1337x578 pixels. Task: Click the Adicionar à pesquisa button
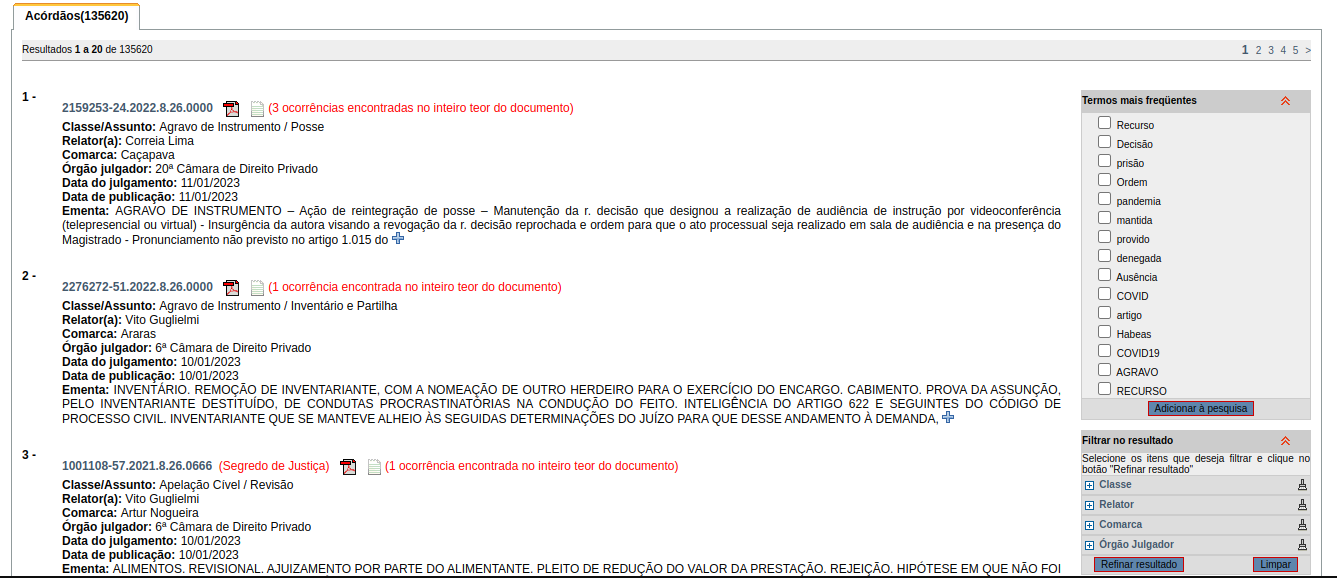click(1200, 409)
